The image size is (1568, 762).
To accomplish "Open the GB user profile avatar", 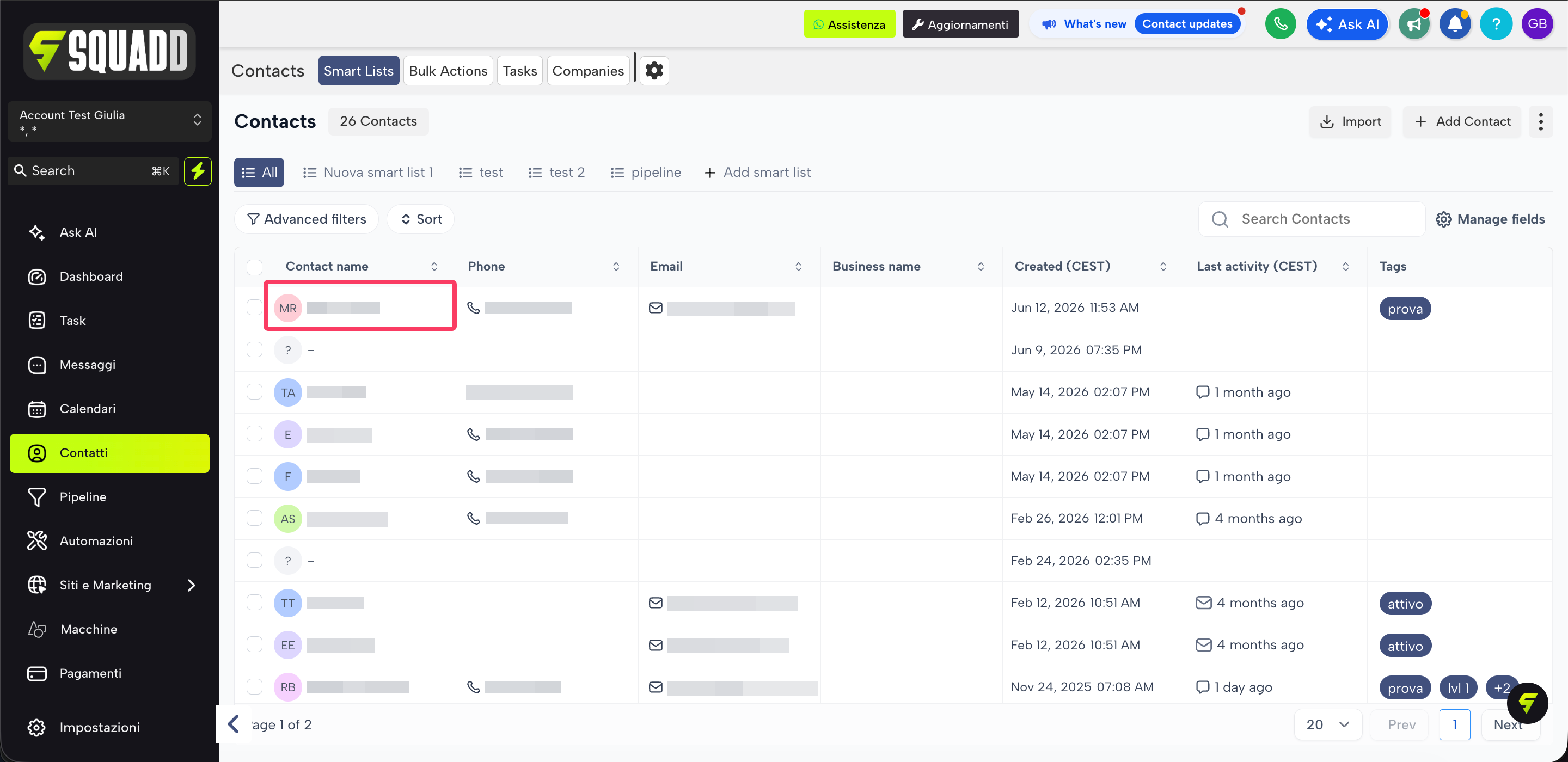I will [1537, 24].
